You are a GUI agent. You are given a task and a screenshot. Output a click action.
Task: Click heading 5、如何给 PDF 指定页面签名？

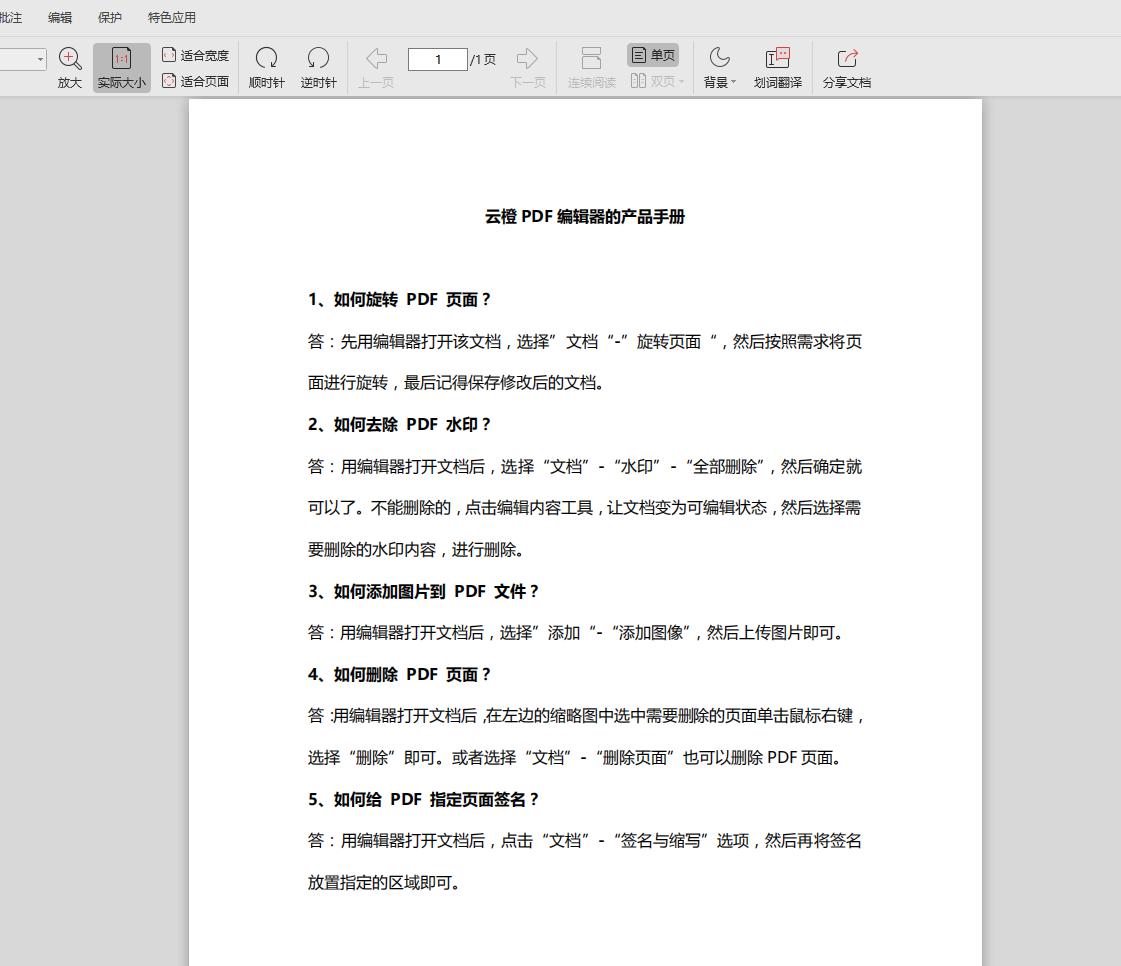423,799
